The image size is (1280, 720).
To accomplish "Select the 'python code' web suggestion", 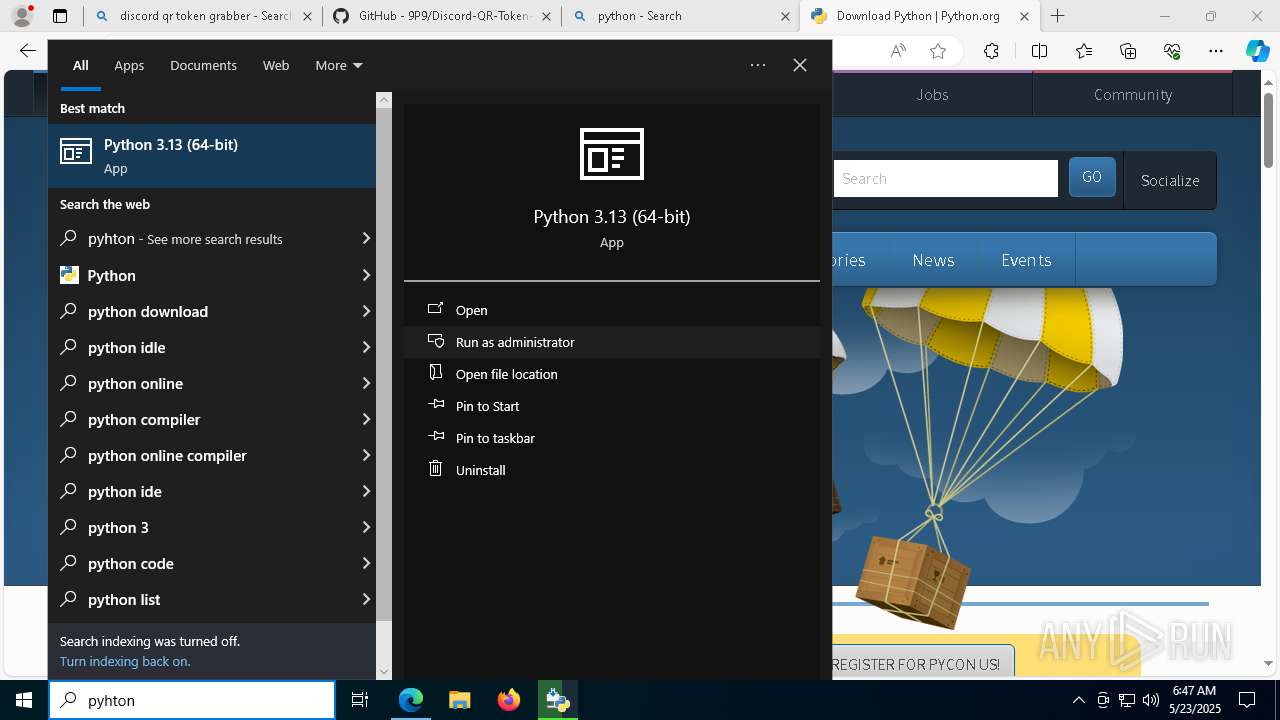I will 212,563.
